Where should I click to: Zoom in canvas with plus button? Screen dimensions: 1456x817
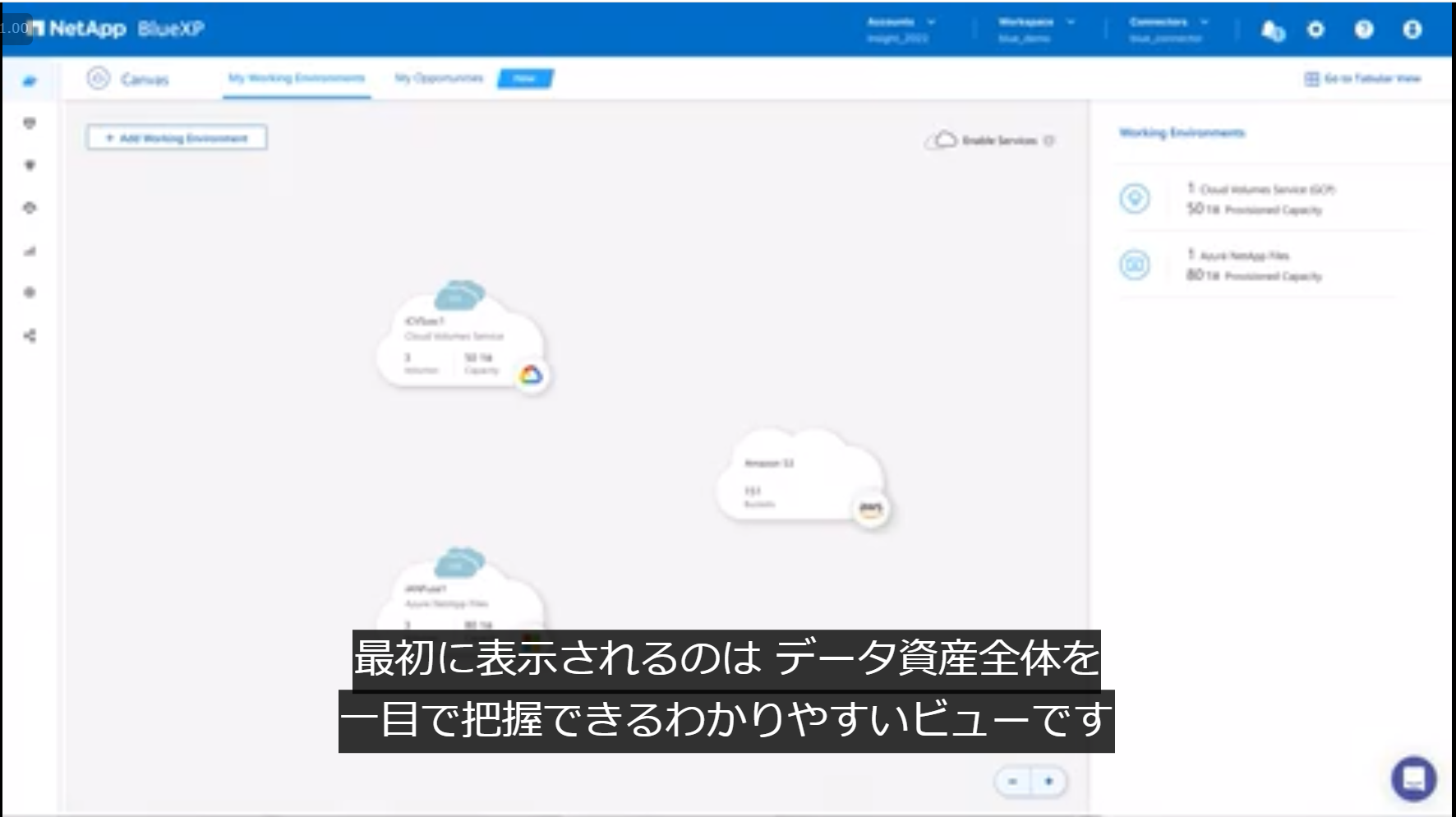pos(1048,781)
